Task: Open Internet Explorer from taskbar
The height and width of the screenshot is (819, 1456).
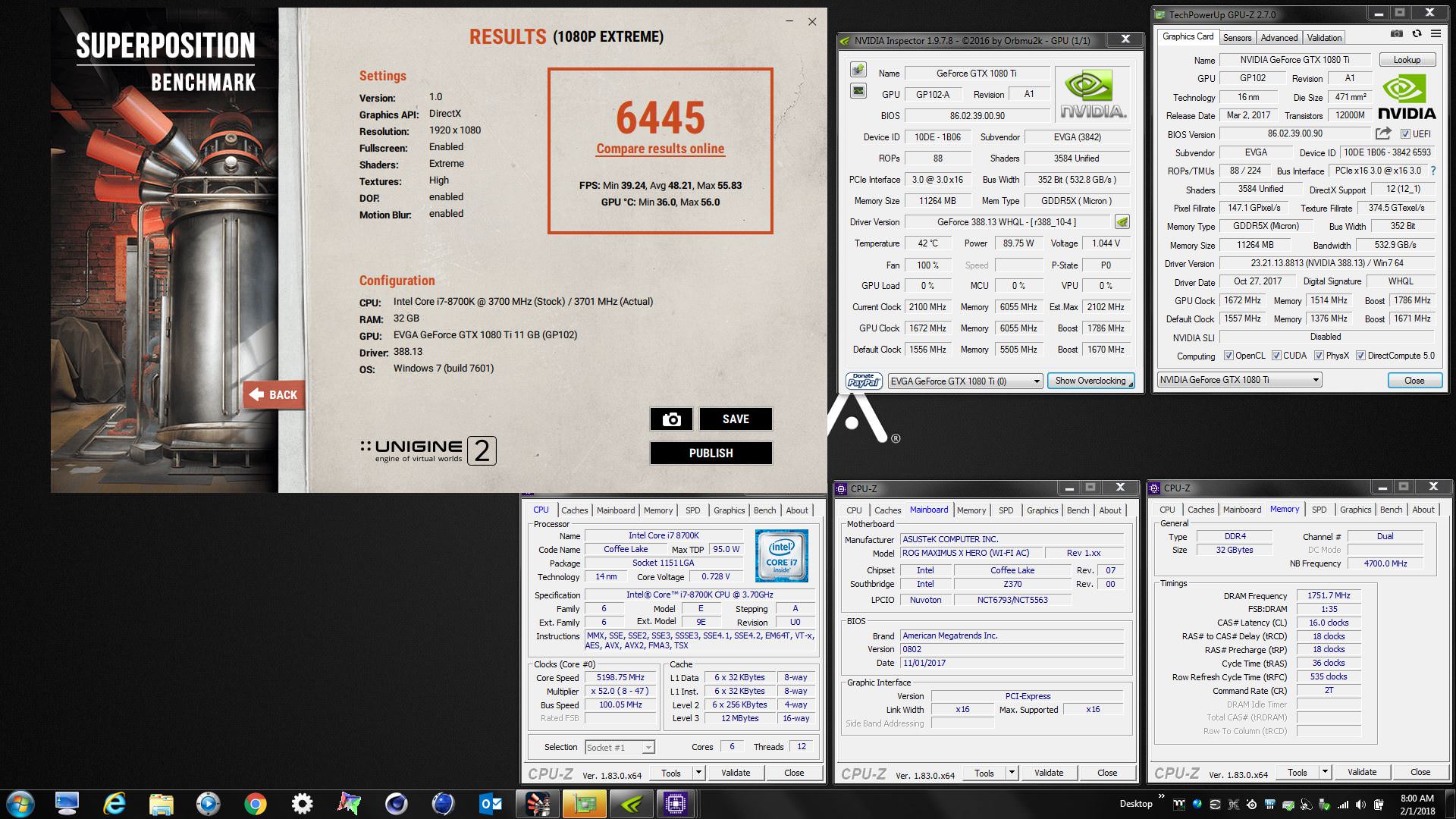Action: [115, 804]
